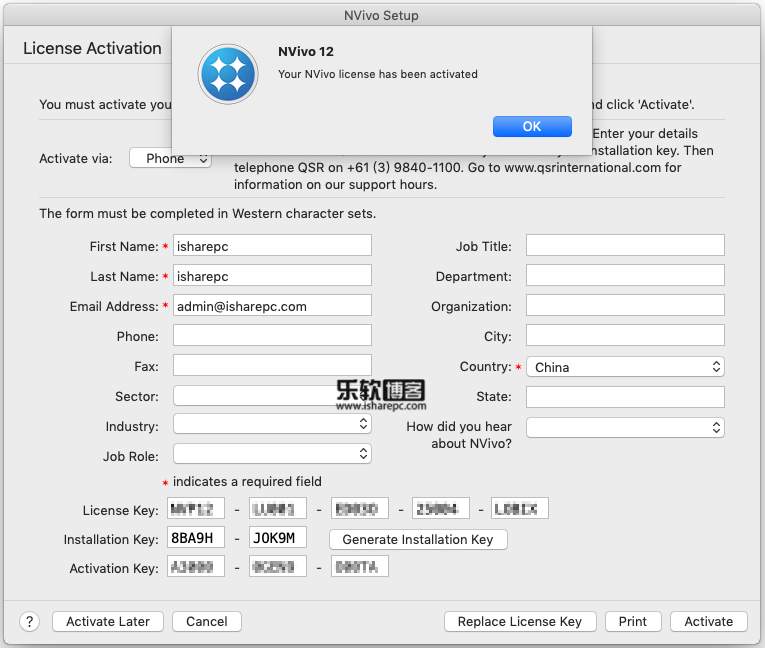Open the help question mark button

click(x=29, y=622)
